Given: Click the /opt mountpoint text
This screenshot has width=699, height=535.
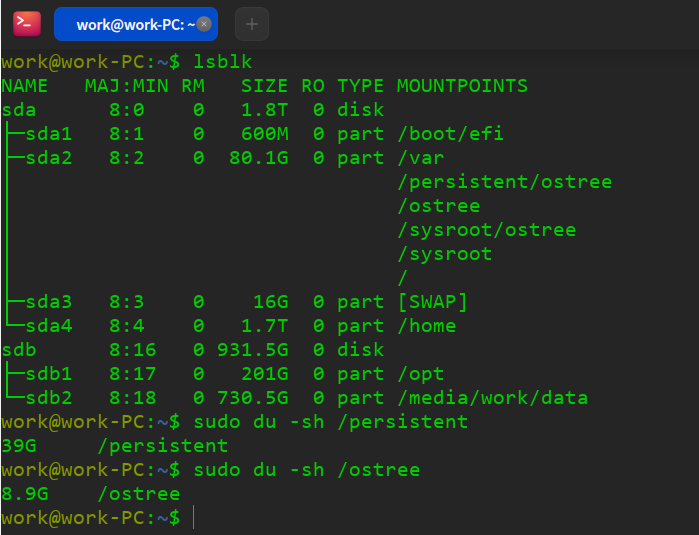Looking at the screenshot, I should tap(420, 374).
